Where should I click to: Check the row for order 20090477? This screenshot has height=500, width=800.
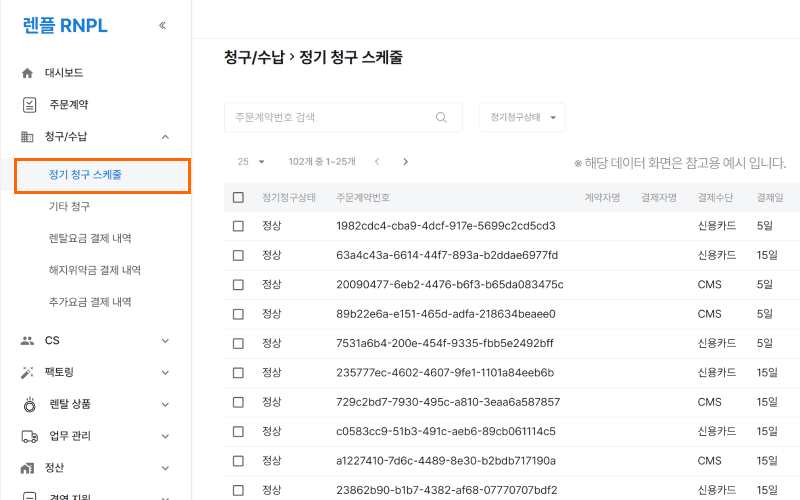238,285
